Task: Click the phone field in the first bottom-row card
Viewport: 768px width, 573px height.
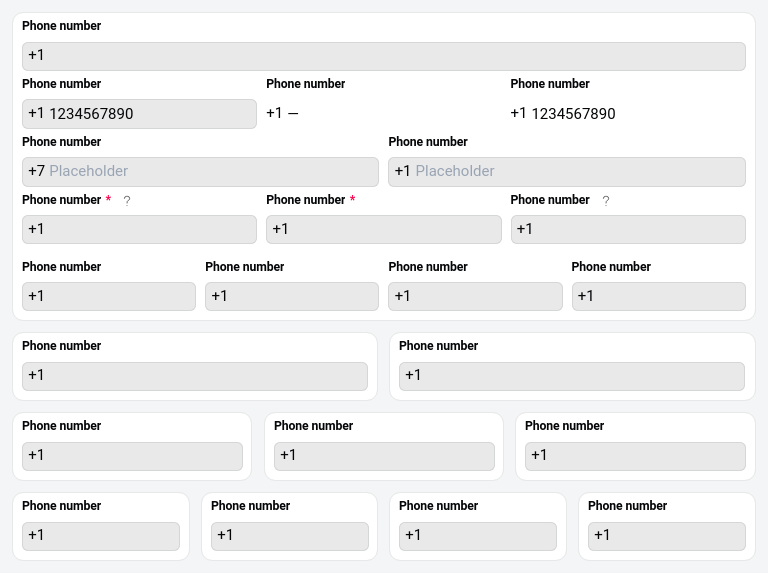Action: (x=100, y=536)
